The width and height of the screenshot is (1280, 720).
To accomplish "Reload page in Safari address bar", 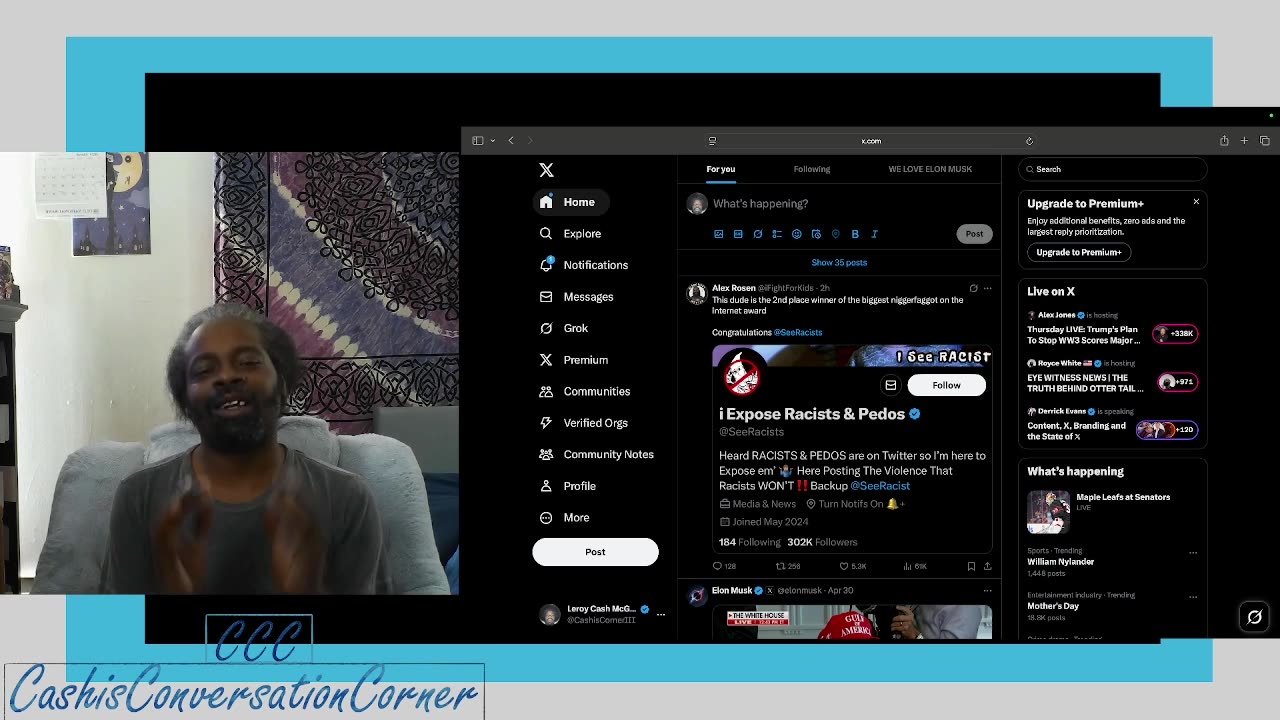I will 1029,141.
